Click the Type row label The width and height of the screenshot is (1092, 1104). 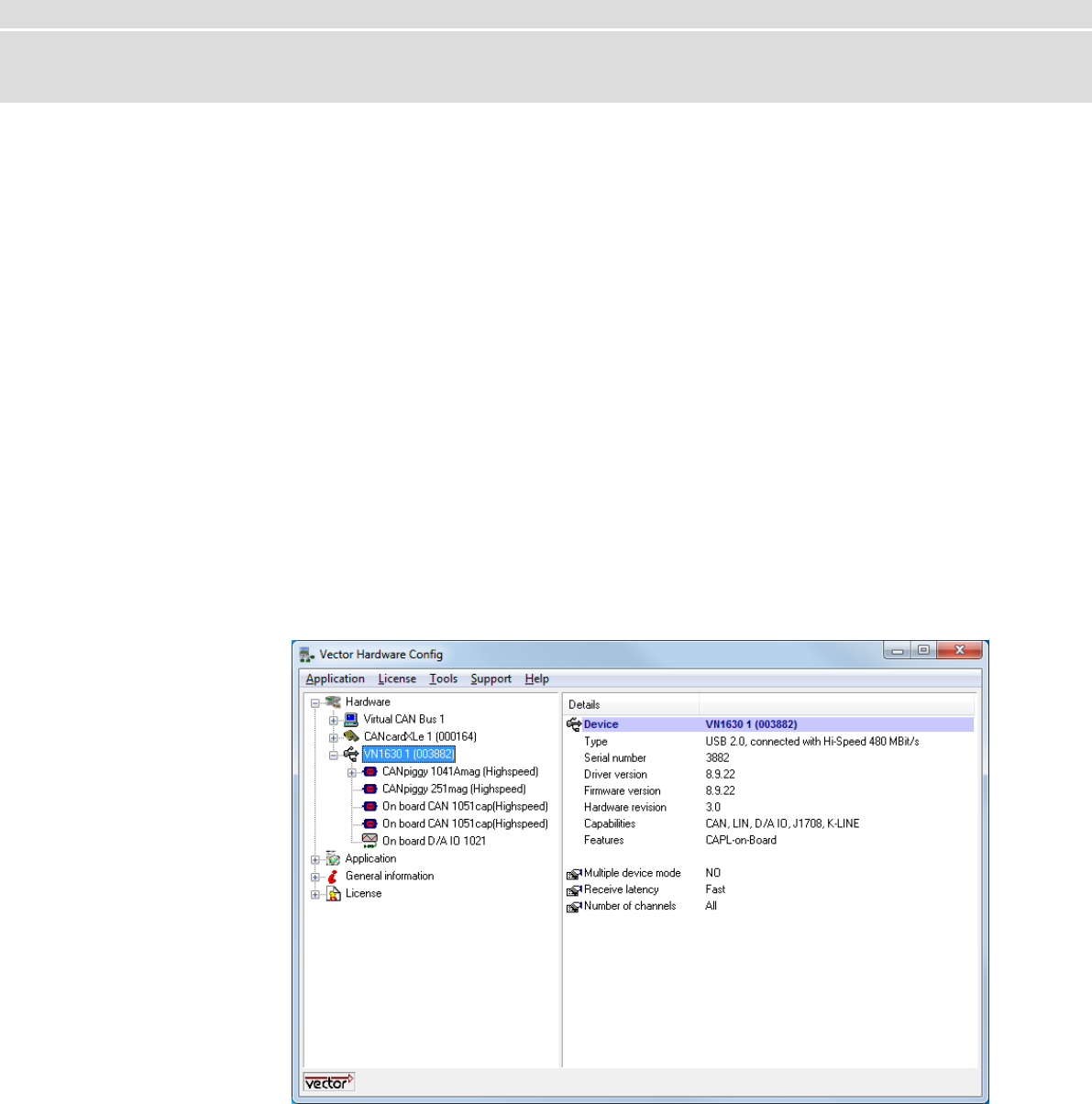pos(595,742)
